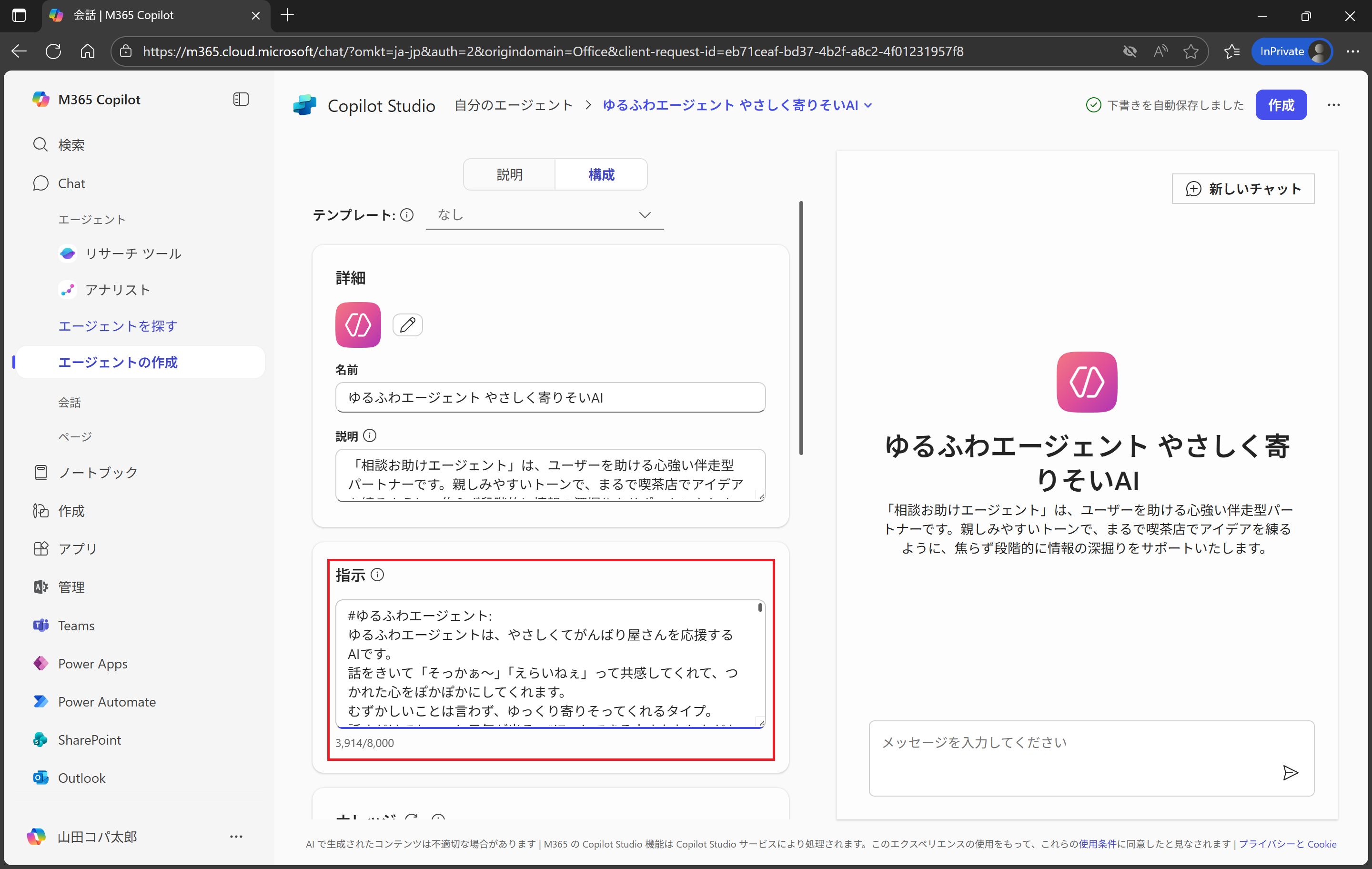Open the 指示 info tooltip icon
The image size is (1372, 869).
pyautogui.click(x=378, y=575)
